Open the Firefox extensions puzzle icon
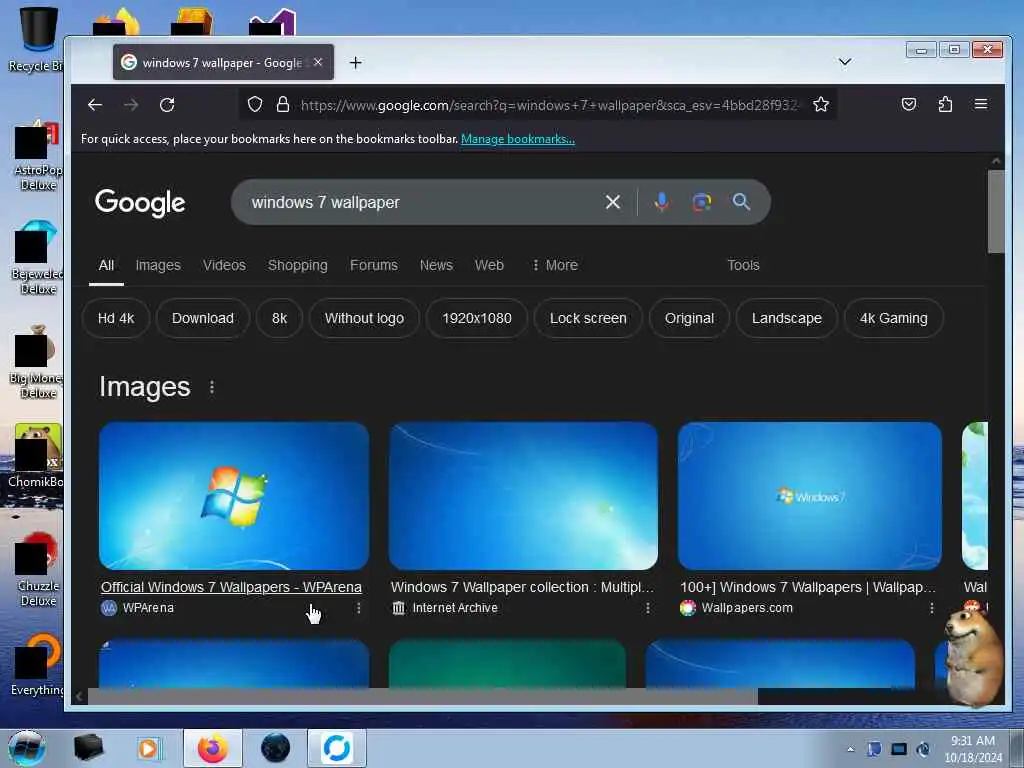 pos(945,104)
